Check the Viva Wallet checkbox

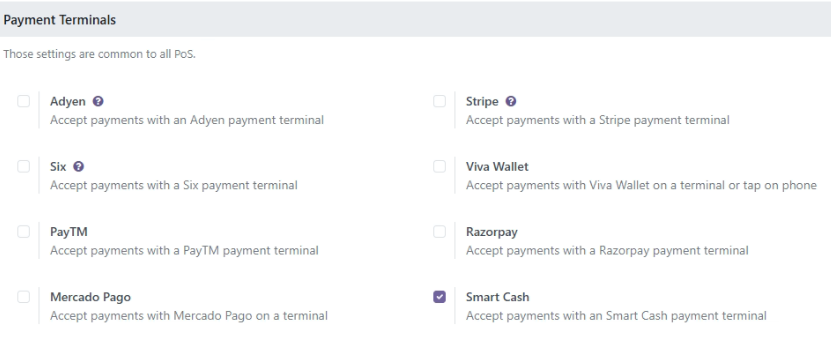coord(439,166)
